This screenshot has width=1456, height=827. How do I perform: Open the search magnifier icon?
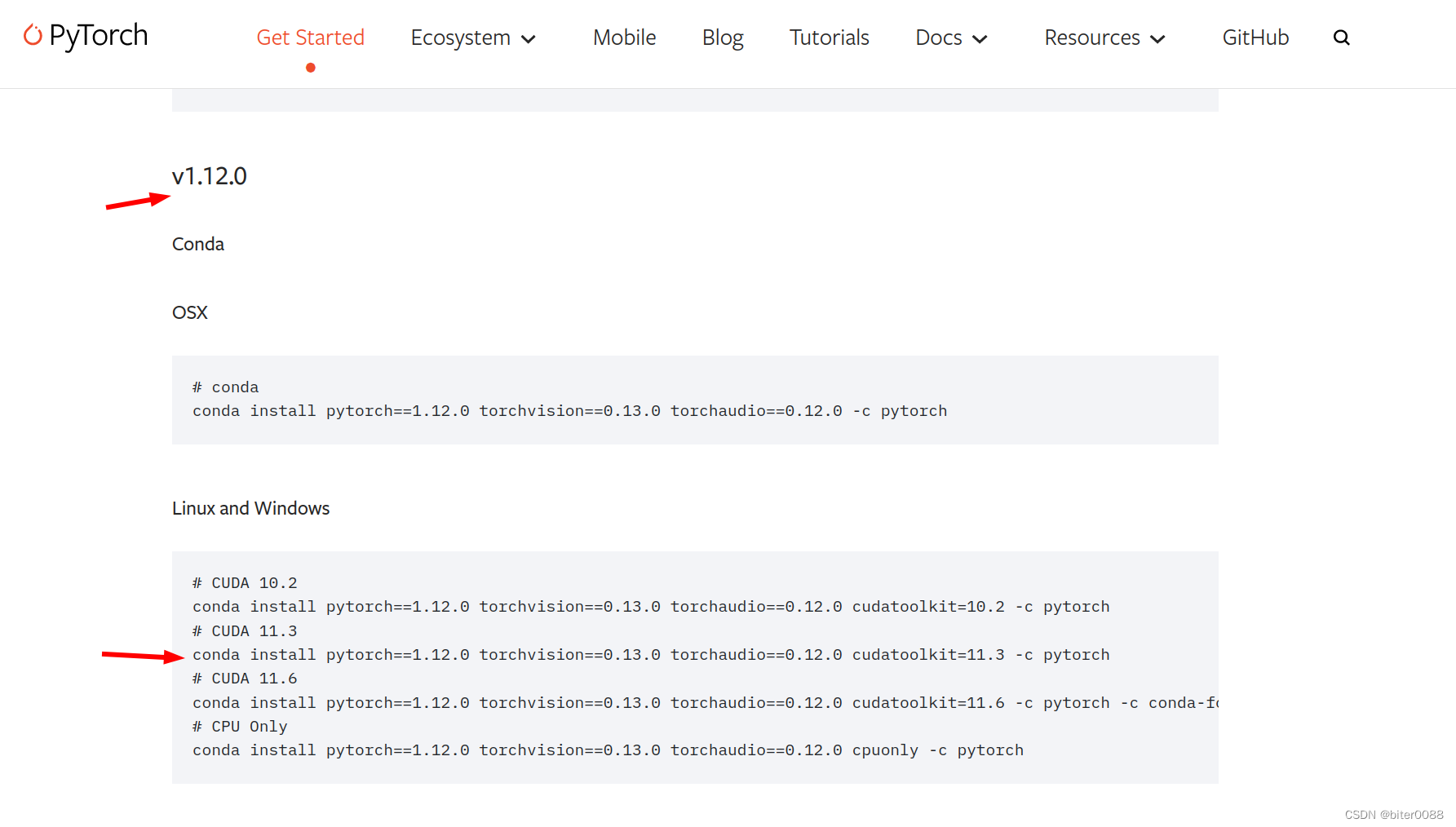tap(1341, 37)
